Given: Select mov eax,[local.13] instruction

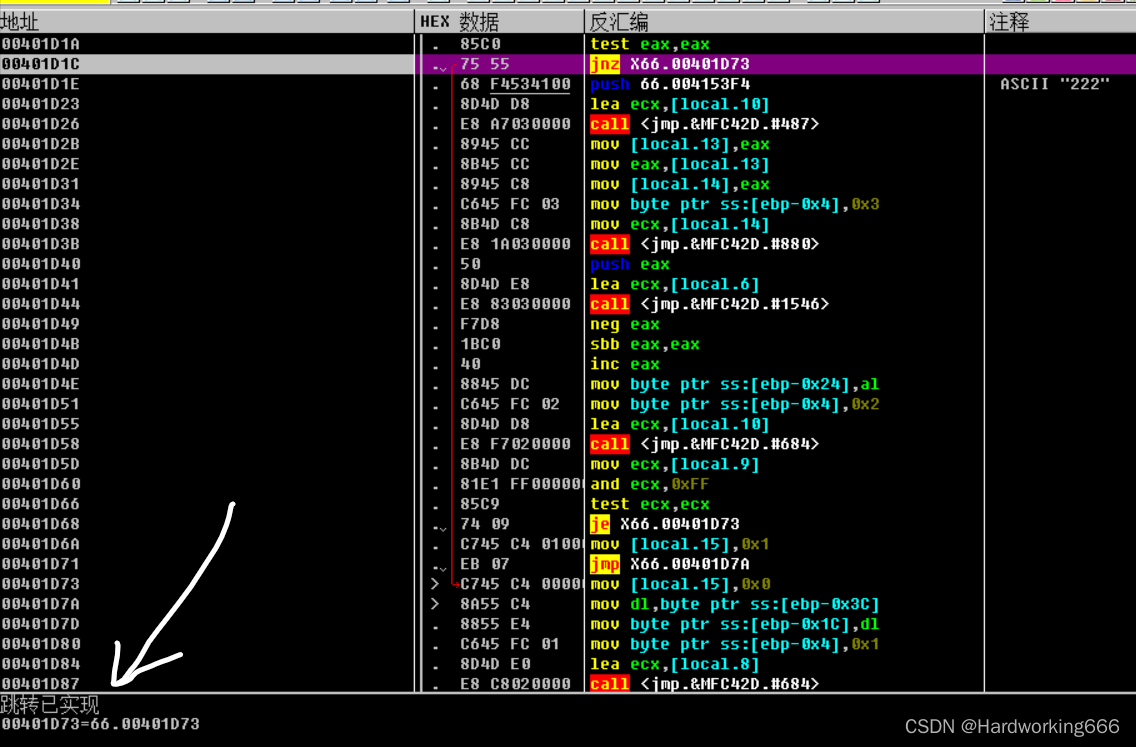Looking at the screenshot, I should point(680,164).
